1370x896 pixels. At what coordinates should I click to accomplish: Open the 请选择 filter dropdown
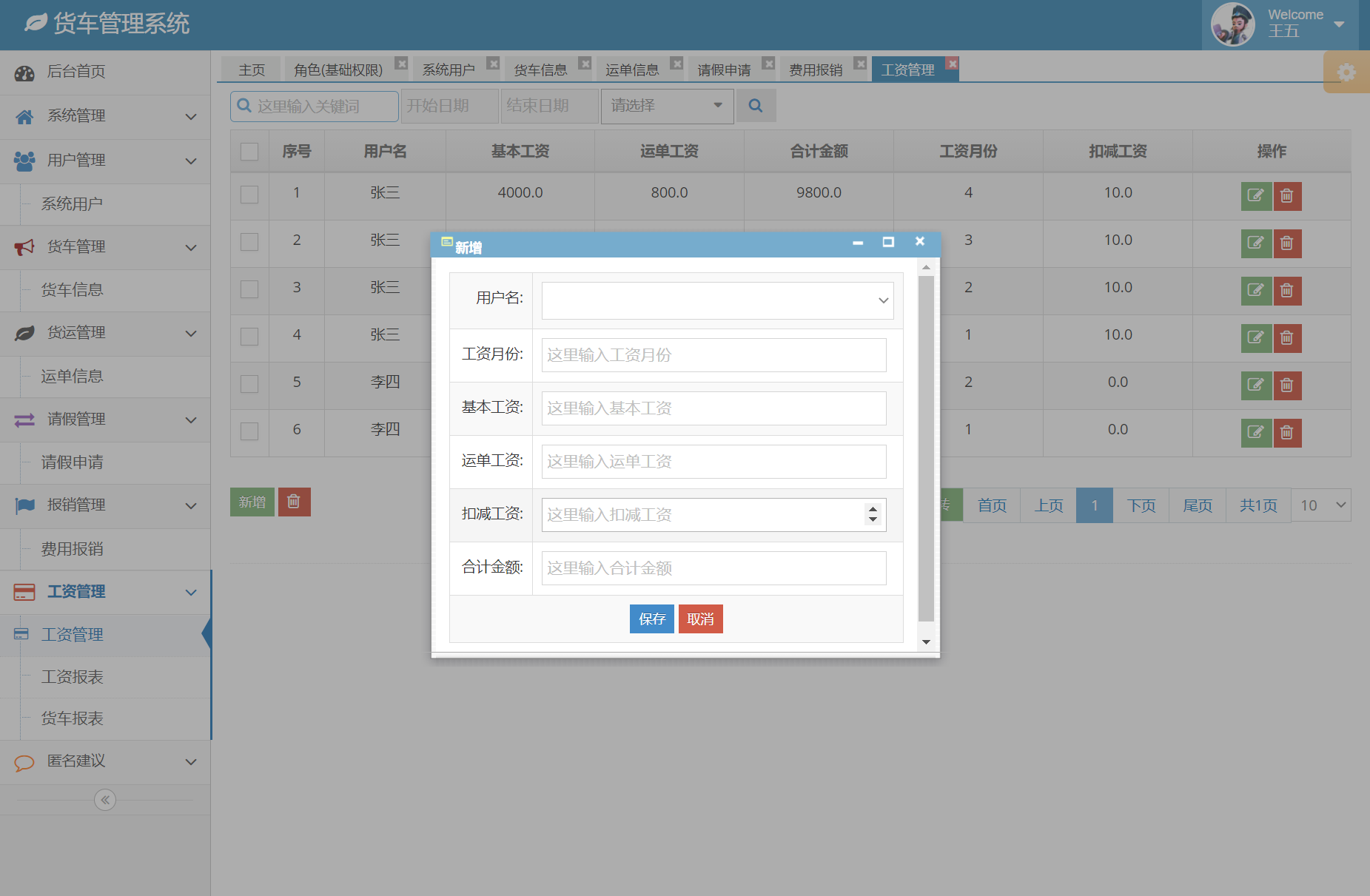pyautogui.click(x=665, y=106)
